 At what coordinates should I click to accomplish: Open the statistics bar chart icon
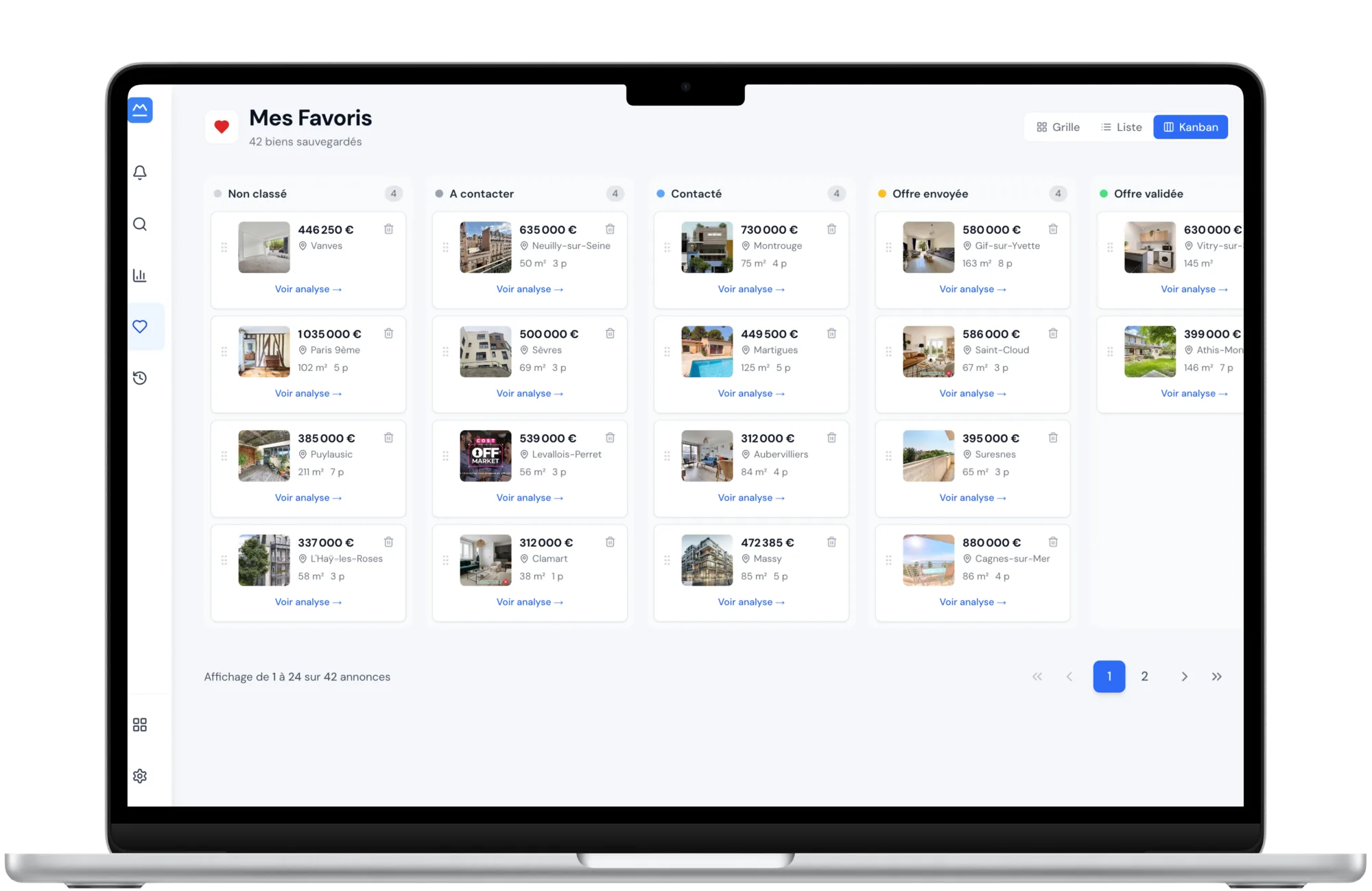coord(140,275)
